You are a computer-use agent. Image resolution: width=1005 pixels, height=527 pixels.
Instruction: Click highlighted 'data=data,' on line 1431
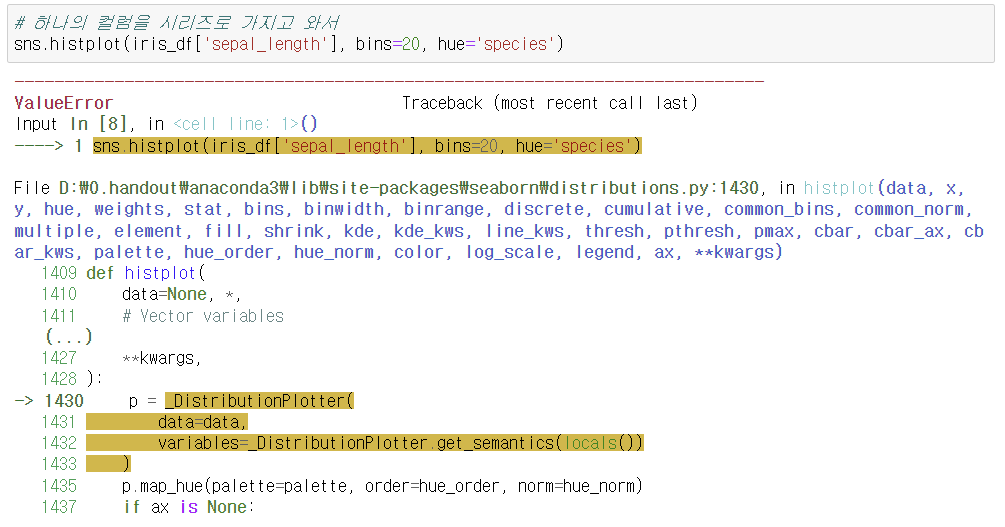tap(202, 422)
